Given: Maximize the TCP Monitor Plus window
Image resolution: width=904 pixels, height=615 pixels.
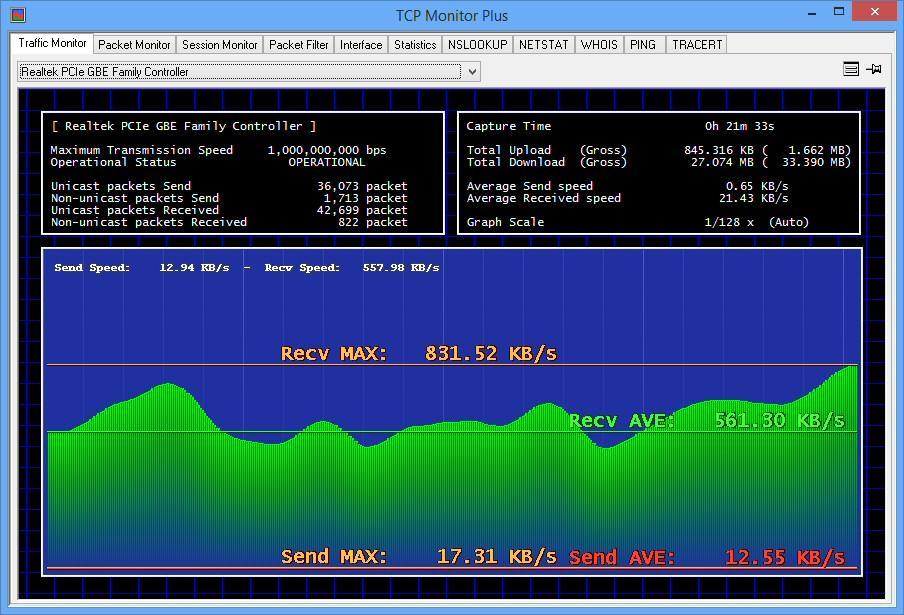Looking at the screenshot, I should point(838,12).
